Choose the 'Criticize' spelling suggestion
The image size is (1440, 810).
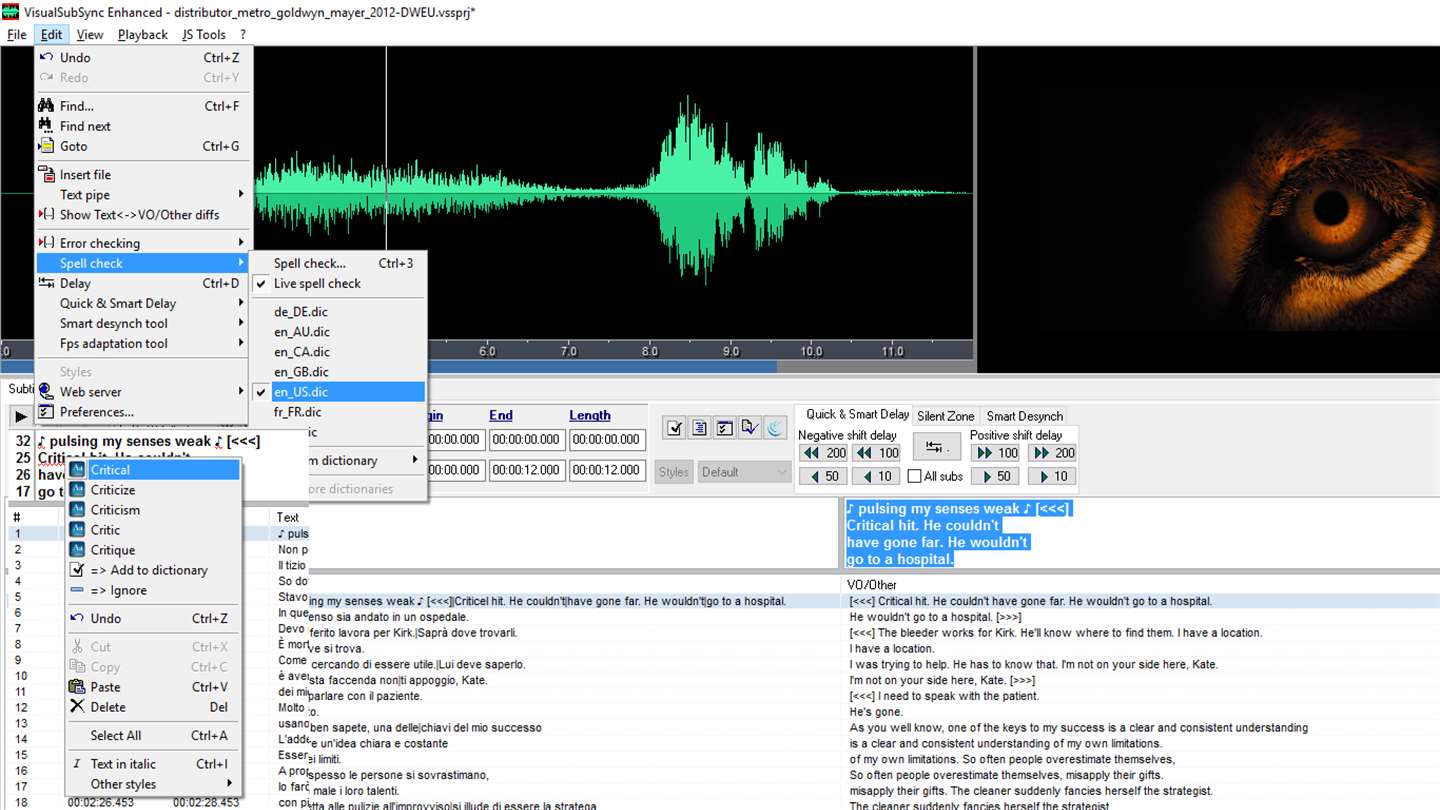coord(113,490)
